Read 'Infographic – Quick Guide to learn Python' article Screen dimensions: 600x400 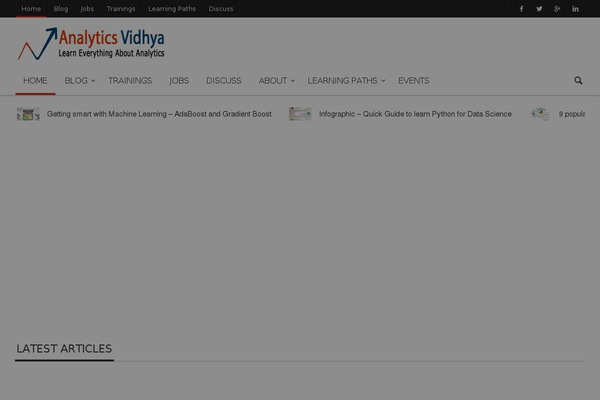click(x=415, y=114)
